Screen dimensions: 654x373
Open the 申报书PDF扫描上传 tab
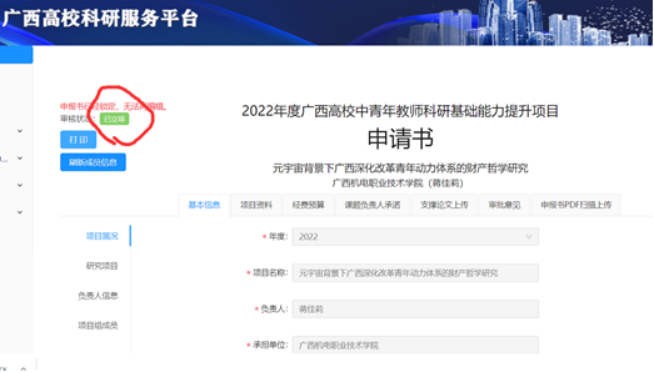click(576, 205)
